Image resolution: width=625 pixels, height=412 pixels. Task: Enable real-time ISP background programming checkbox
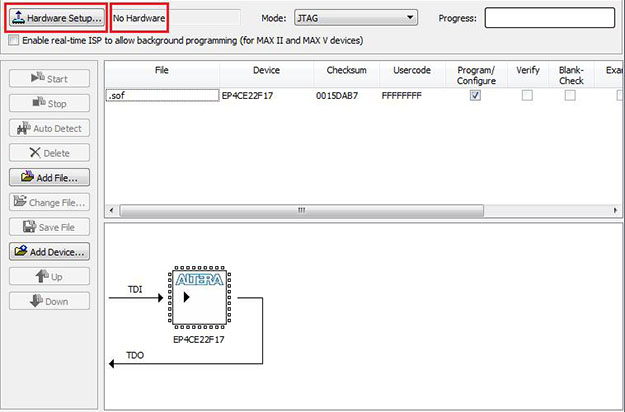tap(13, 41)
